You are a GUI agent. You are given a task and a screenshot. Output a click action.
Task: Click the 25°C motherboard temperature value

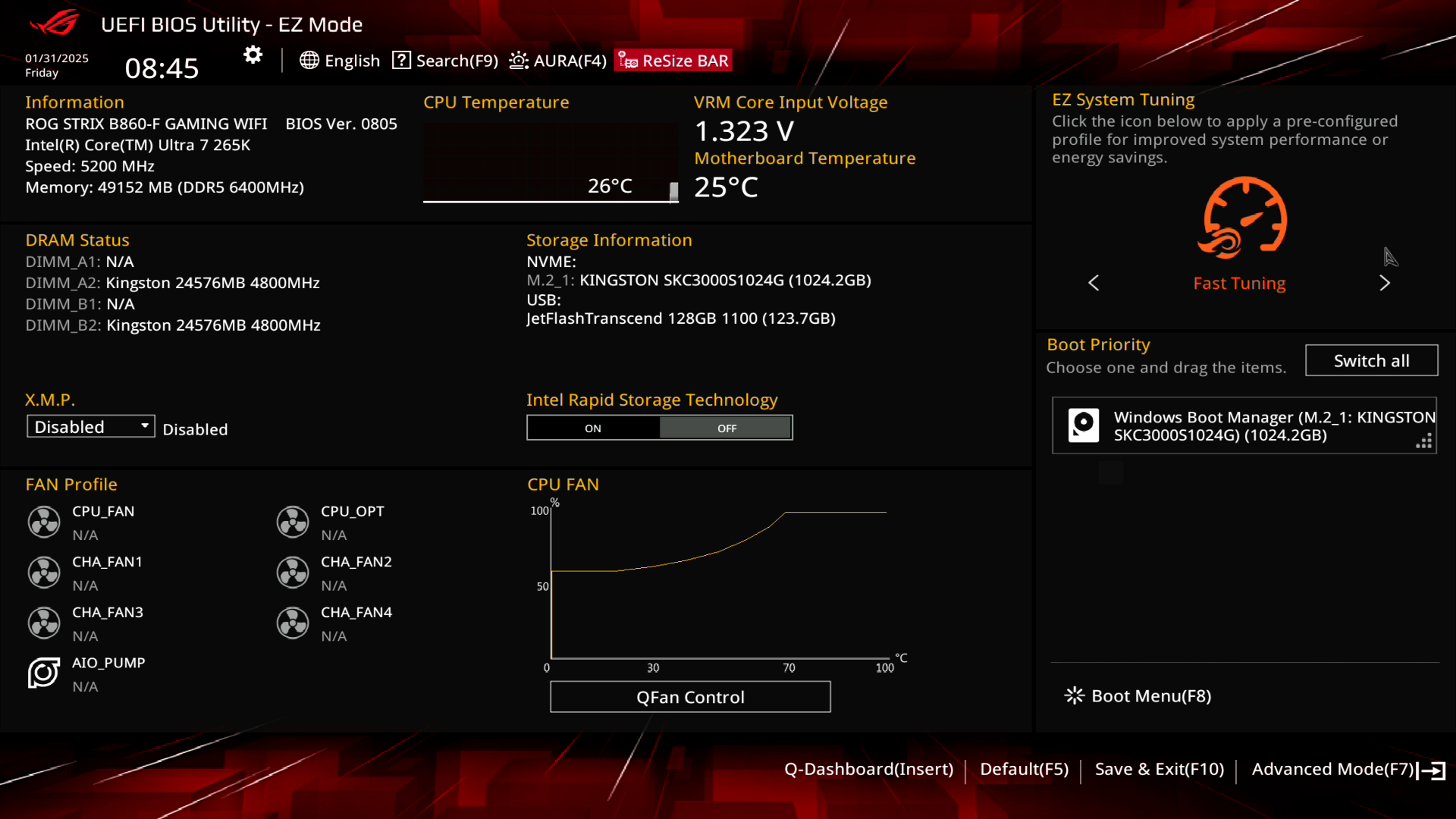726,187
